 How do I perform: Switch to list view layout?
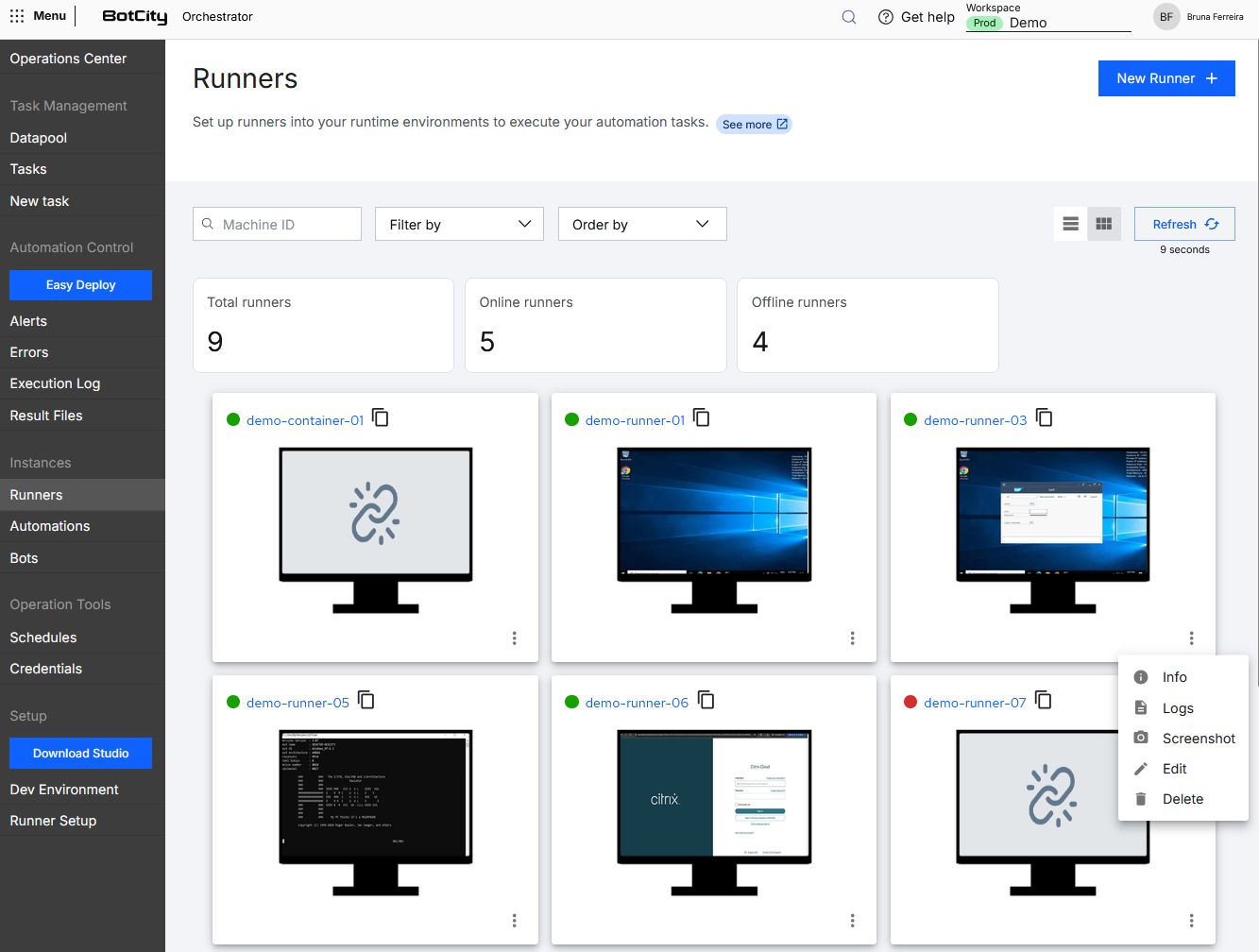tap(1071, 224)
